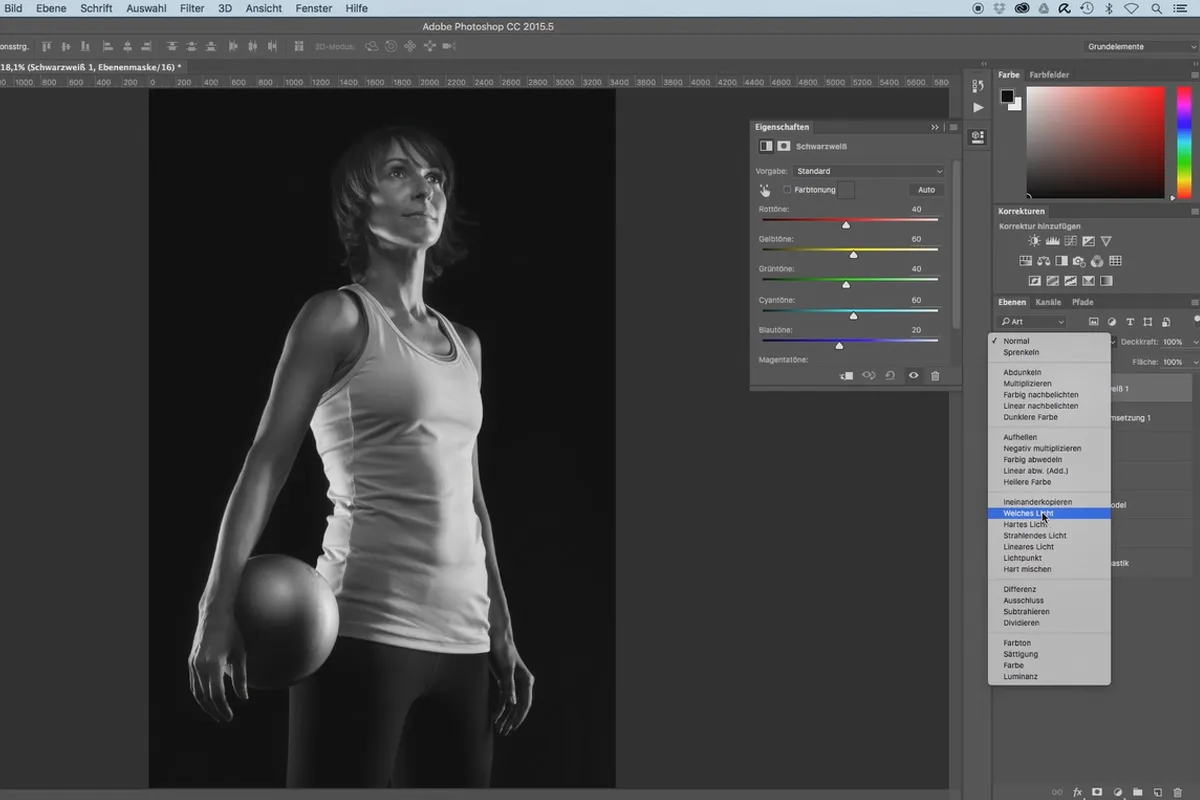Open the Art layer filter dropdown
This screenshot has height=800, width=1200.
(1032, 322)
